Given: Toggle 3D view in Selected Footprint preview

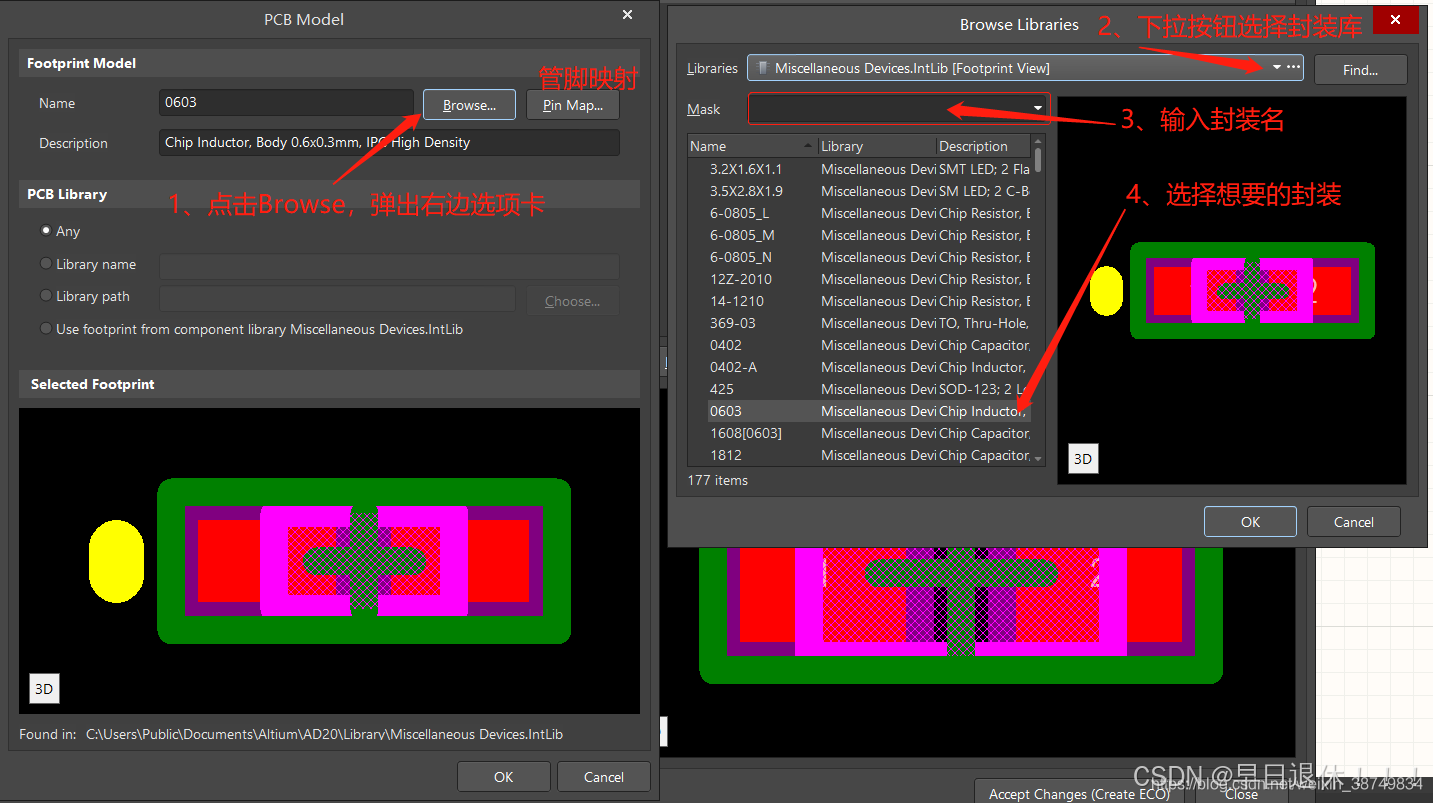Looking at the screenshot, I should (x=44, y=689).
